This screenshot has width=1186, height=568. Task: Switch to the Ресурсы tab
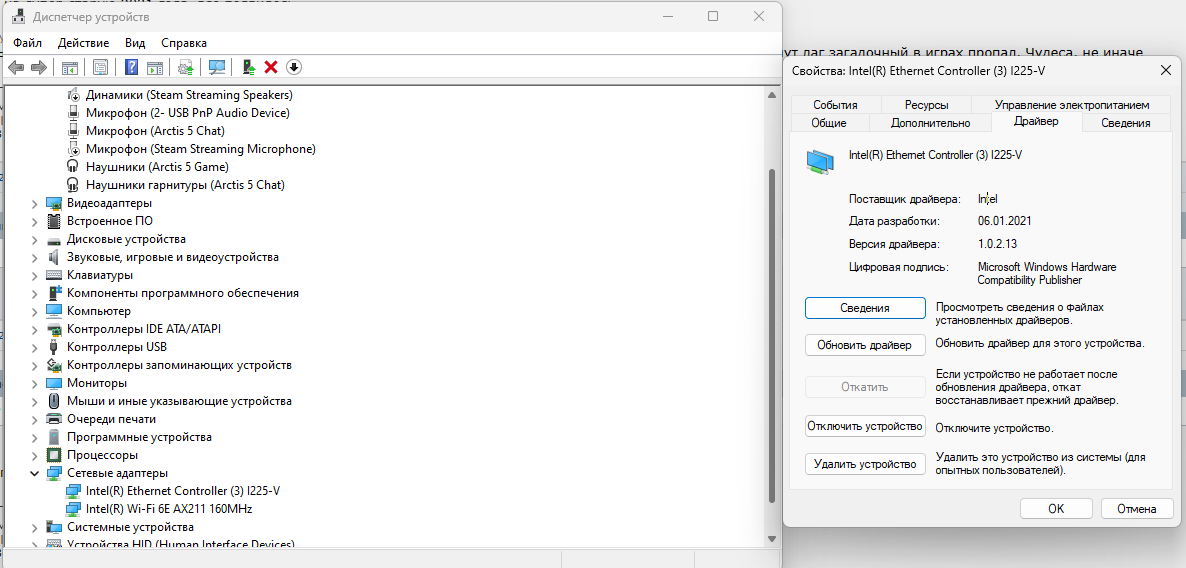926,105
